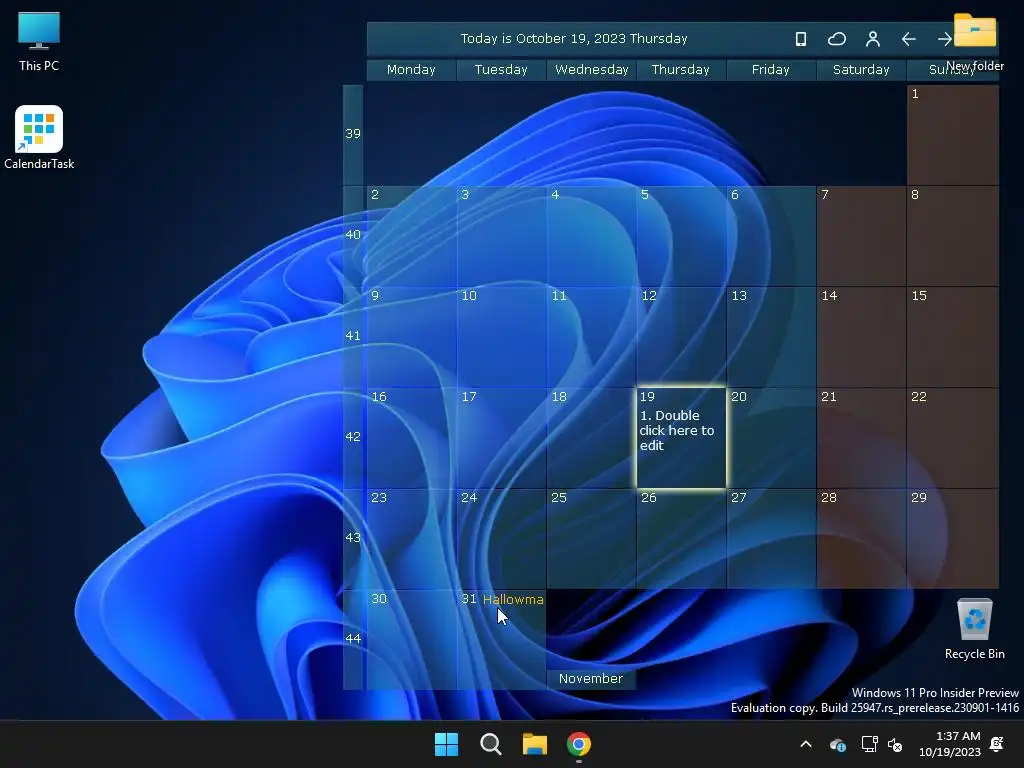Select the October 31 Hallowmas cell
The height and width of the screenshot is (768, 1024).
(x=501, y=639)
